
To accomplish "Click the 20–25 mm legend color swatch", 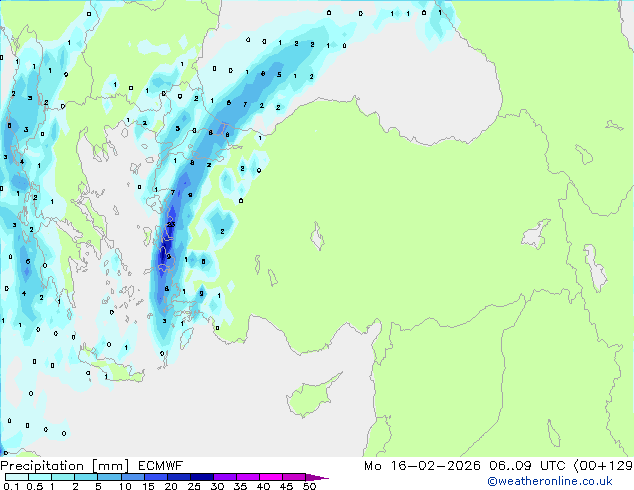I will click(x=178, y=477).
